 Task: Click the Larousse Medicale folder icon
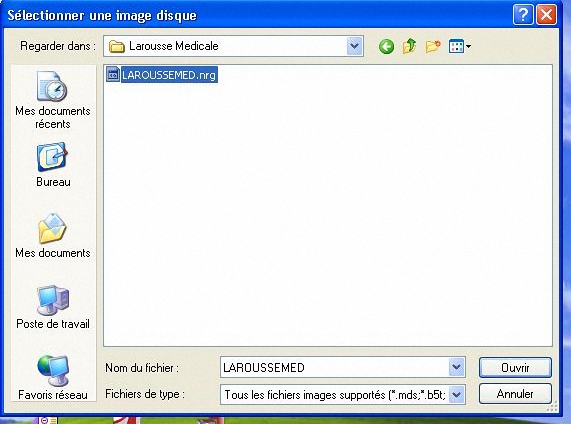coord(117,46)
